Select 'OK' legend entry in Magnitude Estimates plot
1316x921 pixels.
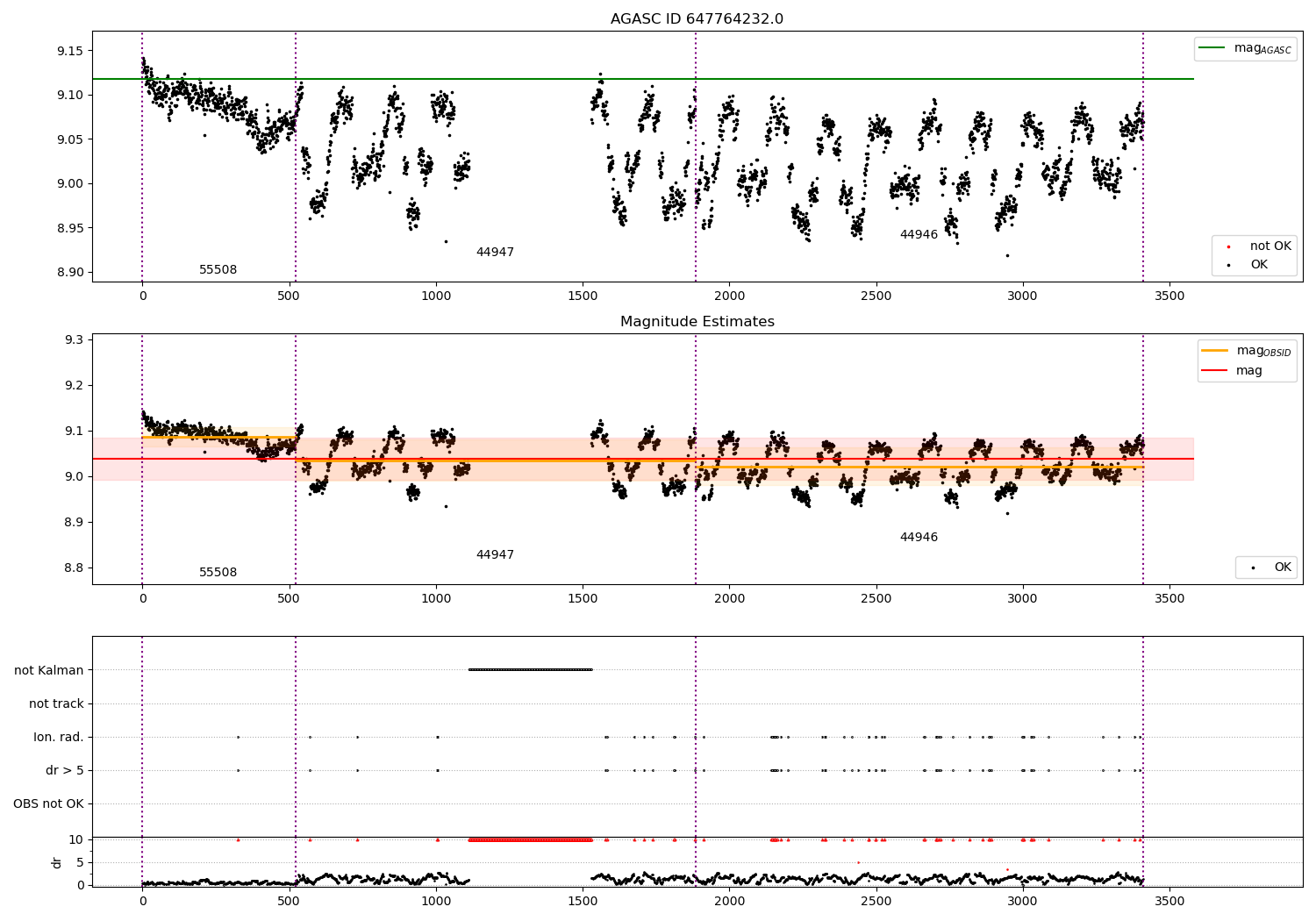[1270, 568]
